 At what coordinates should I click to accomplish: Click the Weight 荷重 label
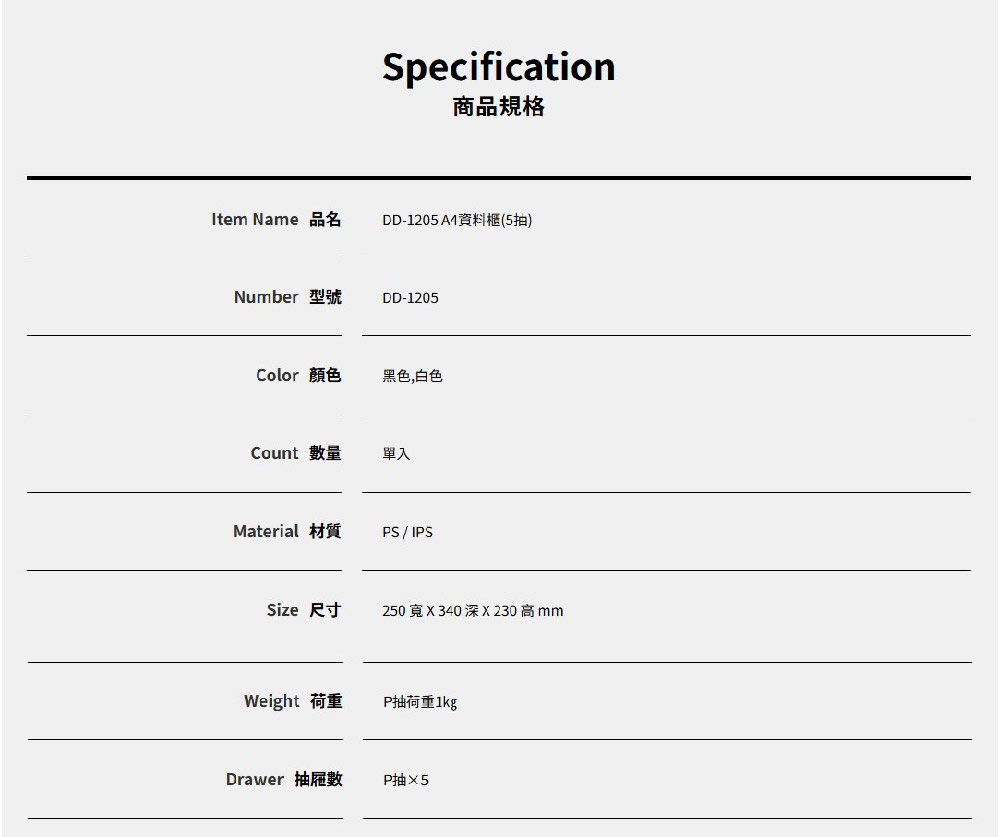coord(292,701)
